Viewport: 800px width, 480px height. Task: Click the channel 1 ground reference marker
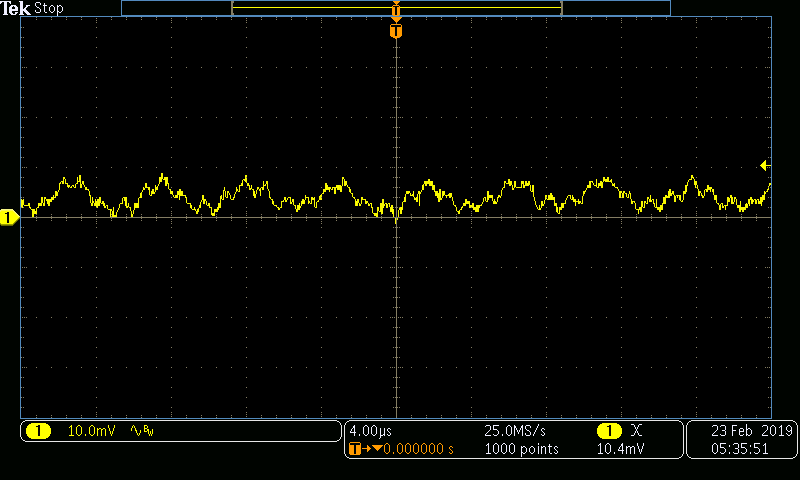click(x=9, y=218)
